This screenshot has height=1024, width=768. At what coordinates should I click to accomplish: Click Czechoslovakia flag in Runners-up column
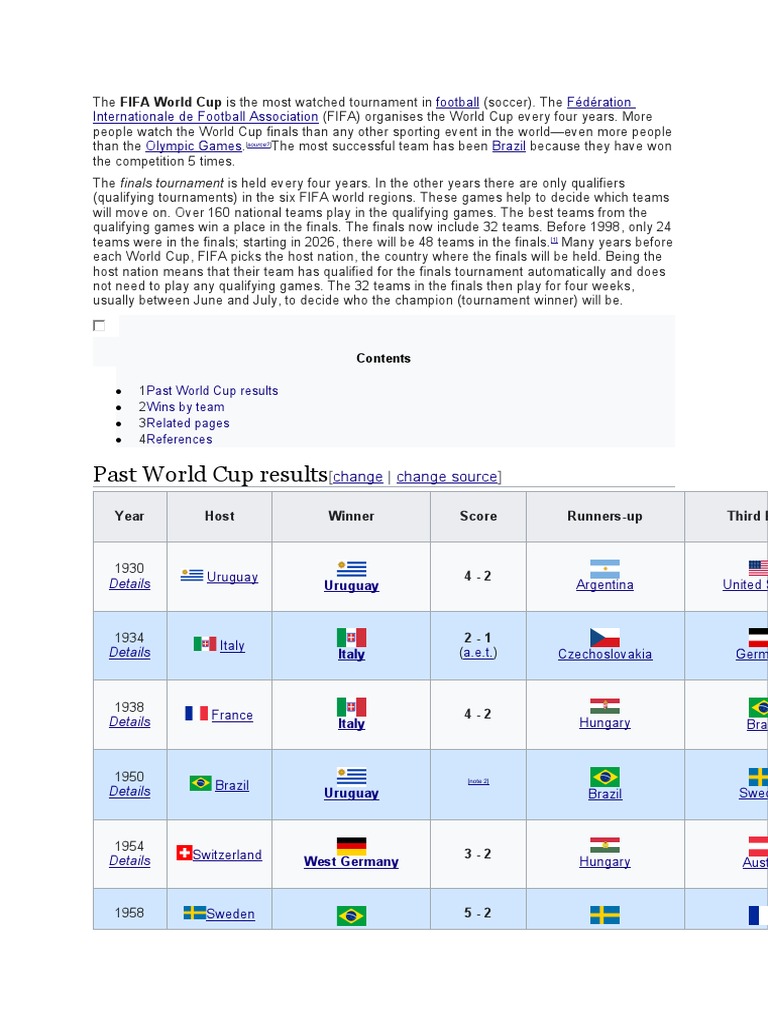605,637
